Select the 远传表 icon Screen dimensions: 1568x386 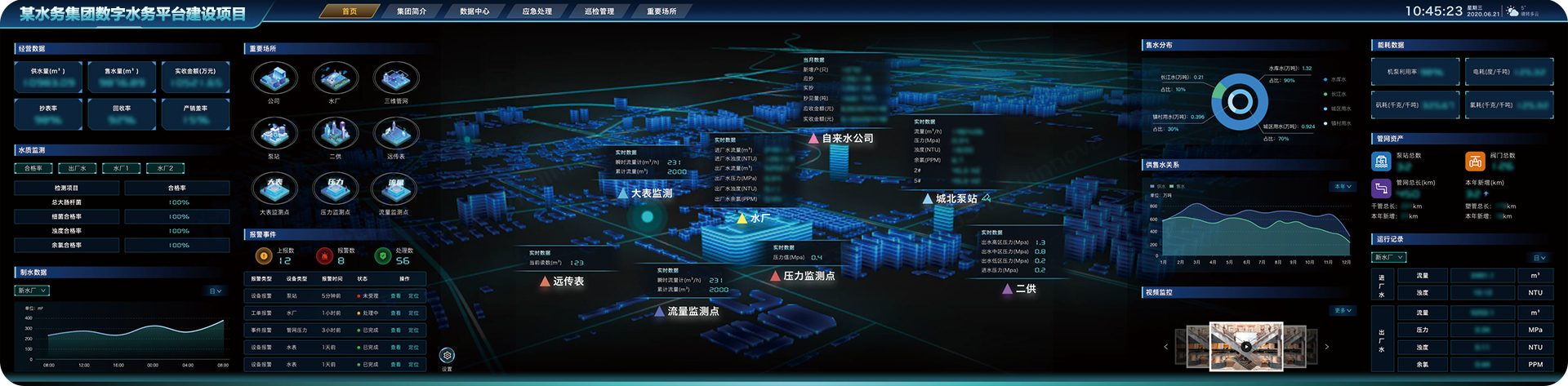coord(396,134)
